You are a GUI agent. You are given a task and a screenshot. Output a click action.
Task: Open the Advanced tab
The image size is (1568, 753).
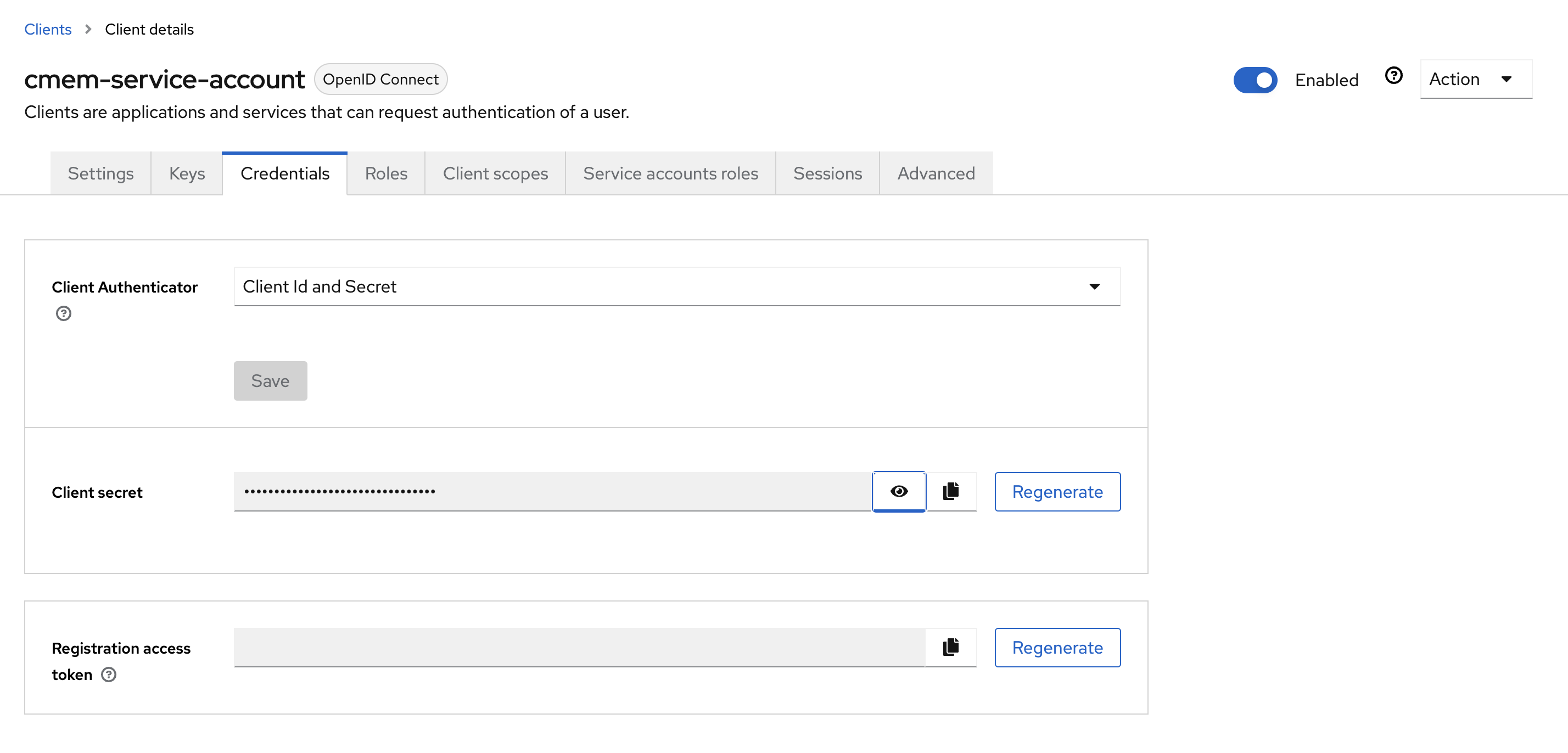(936, 173)
